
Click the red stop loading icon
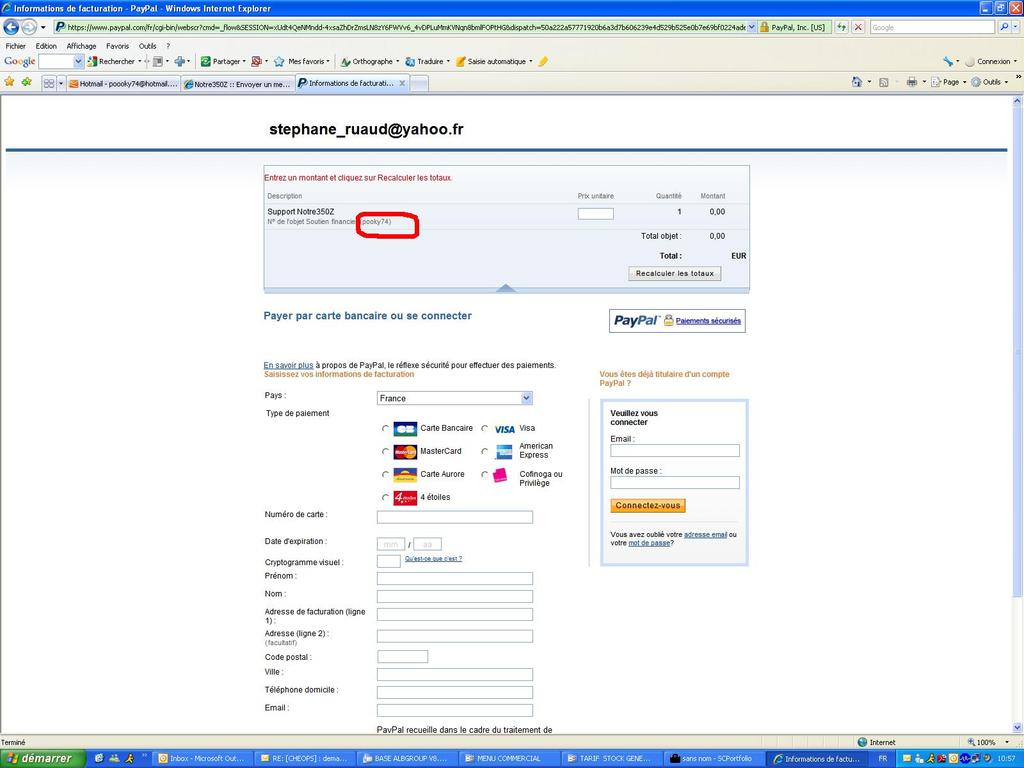tap(858, 27)
